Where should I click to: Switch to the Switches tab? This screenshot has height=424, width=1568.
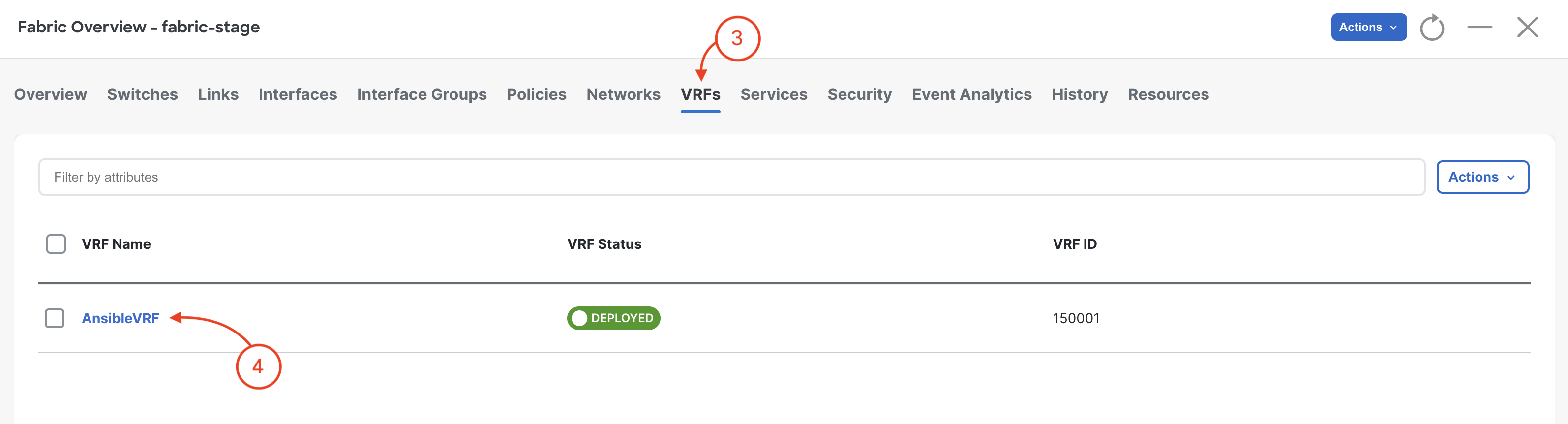pos(143,94)
